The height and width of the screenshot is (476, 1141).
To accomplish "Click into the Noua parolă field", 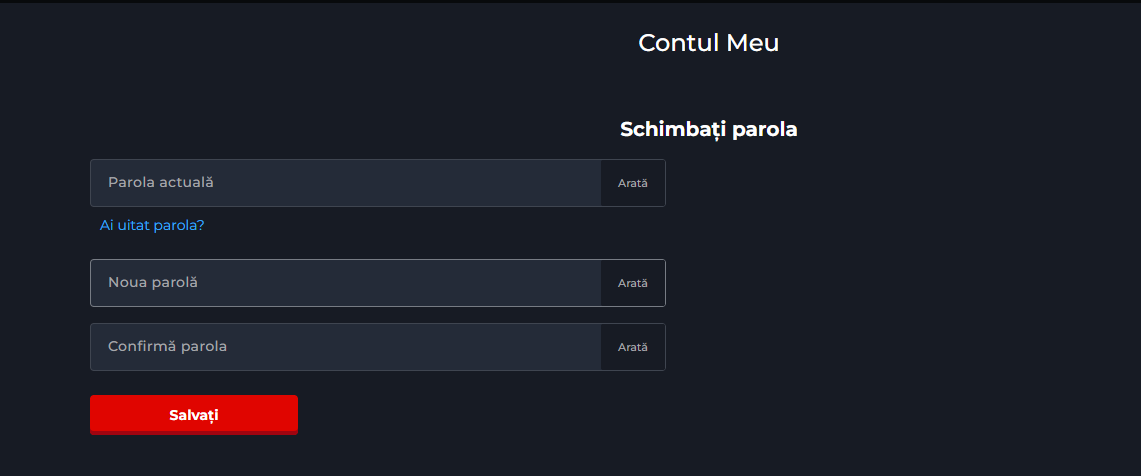I will point(345,283).
